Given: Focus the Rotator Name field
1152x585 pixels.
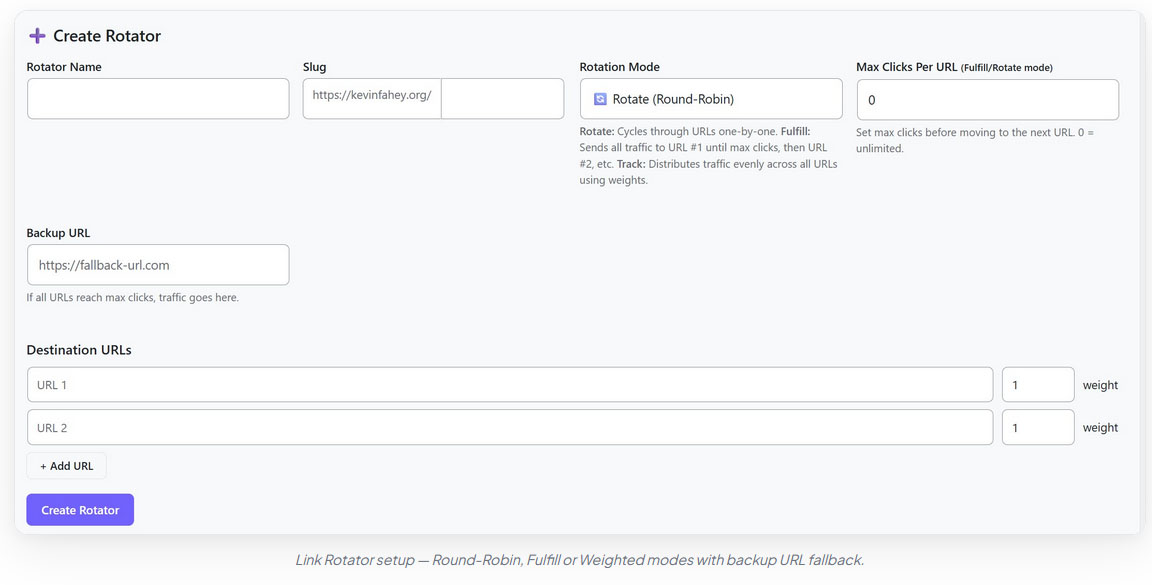Looking at the screenshot, I should (x=158, y=98).
